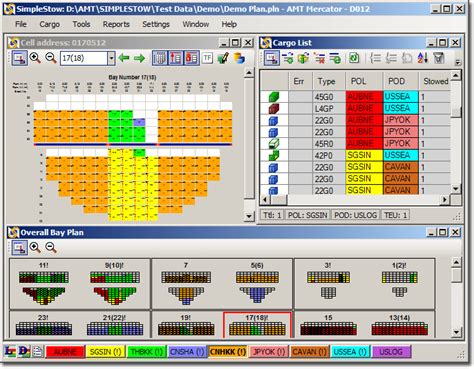Go to next bay with green right arrow

(x=139, y=58)
